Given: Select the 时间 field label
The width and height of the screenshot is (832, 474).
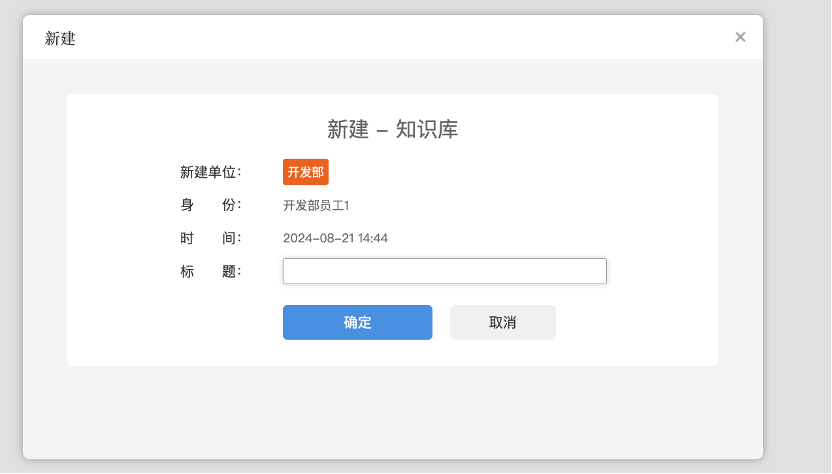Looking at the screenshot, I should pos(210,238).
